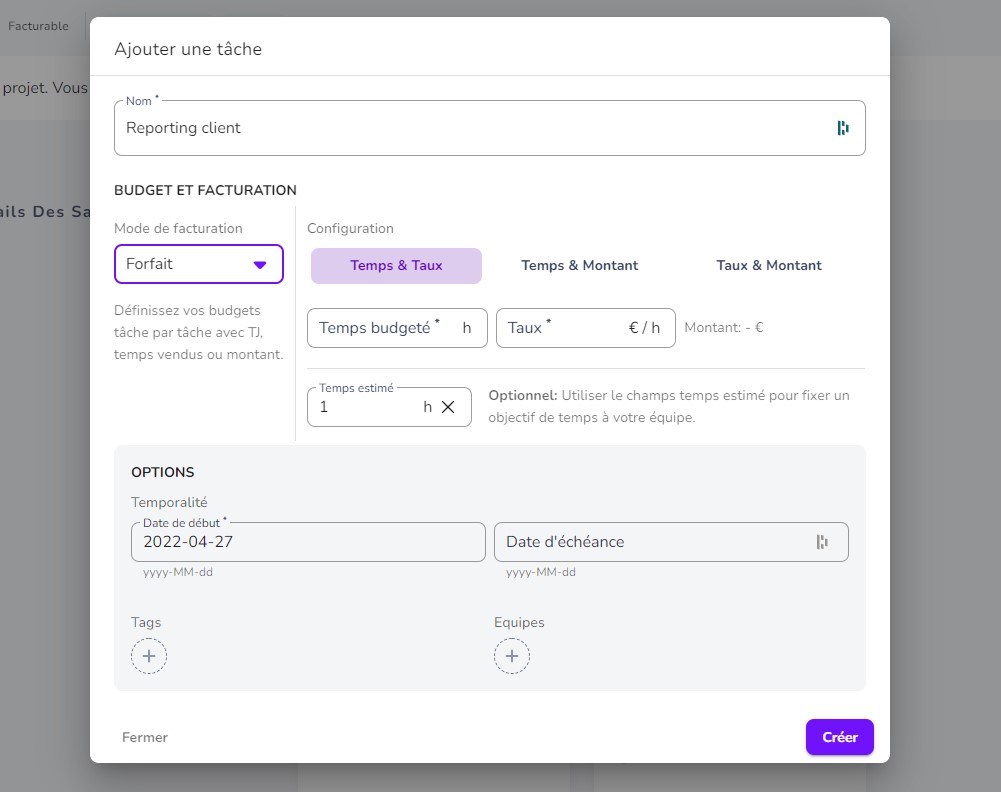Add a tag with the plus icon
The height and width of the screenshot is (792, 1001).
pos(149,656)
